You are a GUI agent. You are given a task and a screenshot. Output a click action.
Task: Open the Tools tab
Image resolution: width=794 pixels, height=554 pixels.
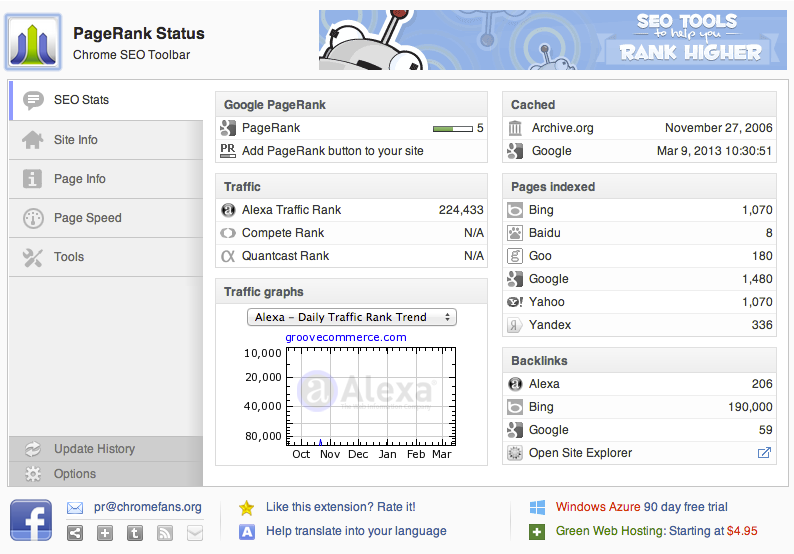pyautogui.click(x=106, y=257)
